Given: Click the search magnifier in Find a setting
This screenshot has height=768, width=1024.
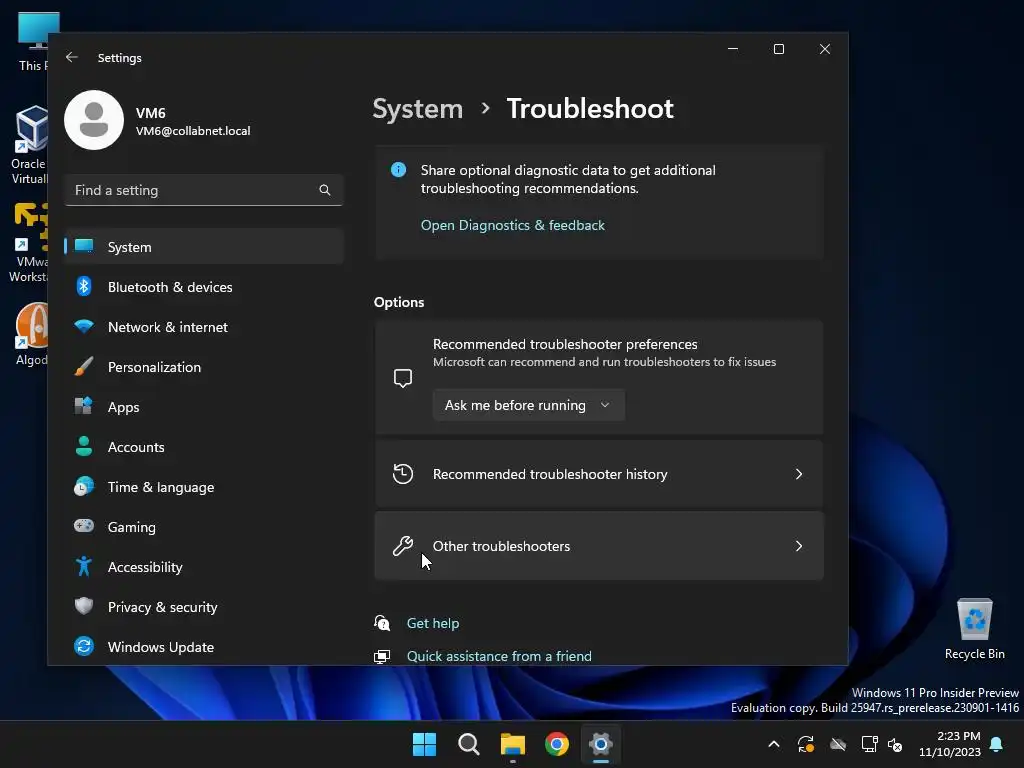Looking at the screenshot, I should (325, 190).
